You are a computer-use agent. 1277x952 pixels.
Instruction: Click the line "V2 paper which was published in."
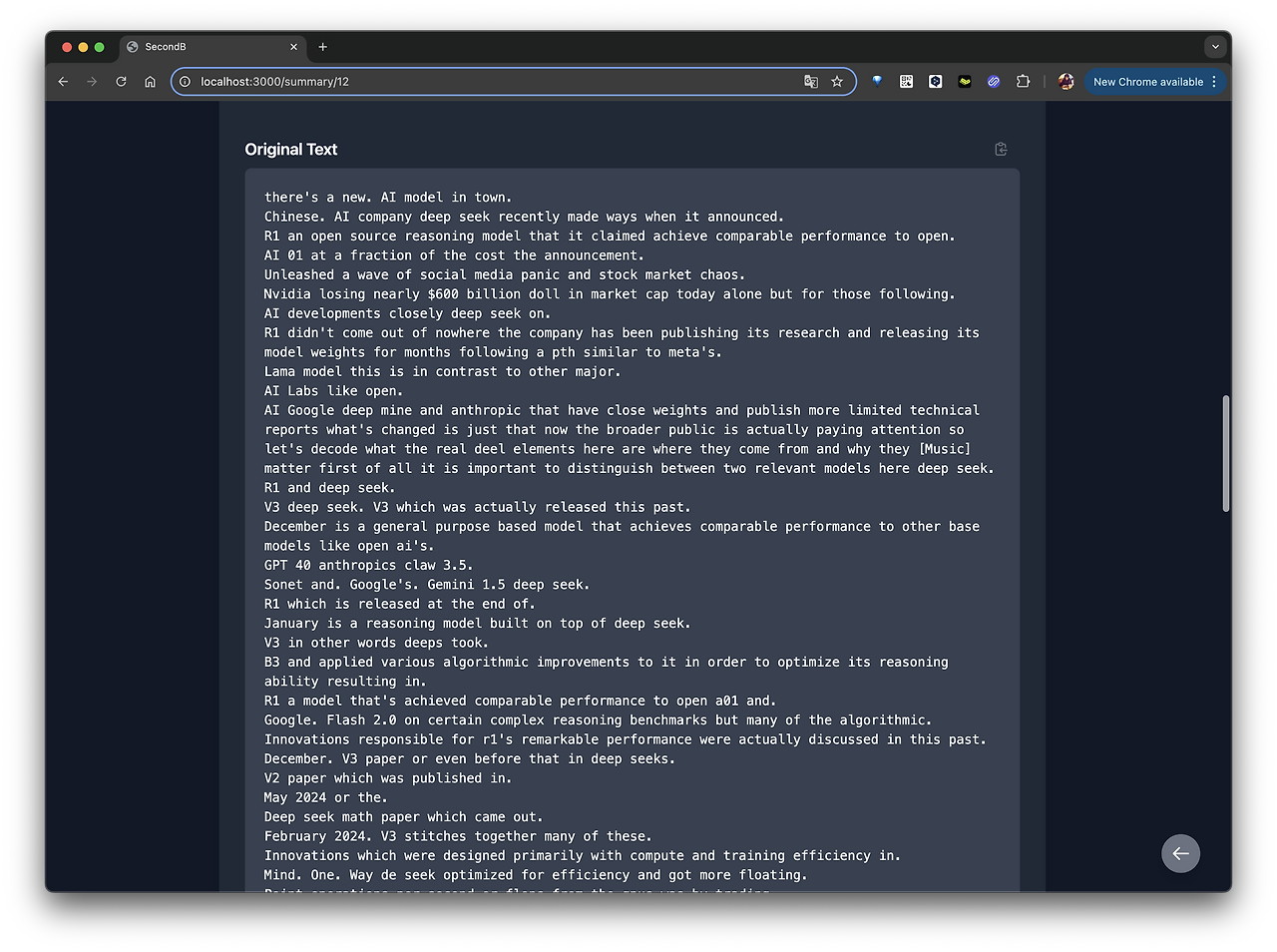coord(388,778)
